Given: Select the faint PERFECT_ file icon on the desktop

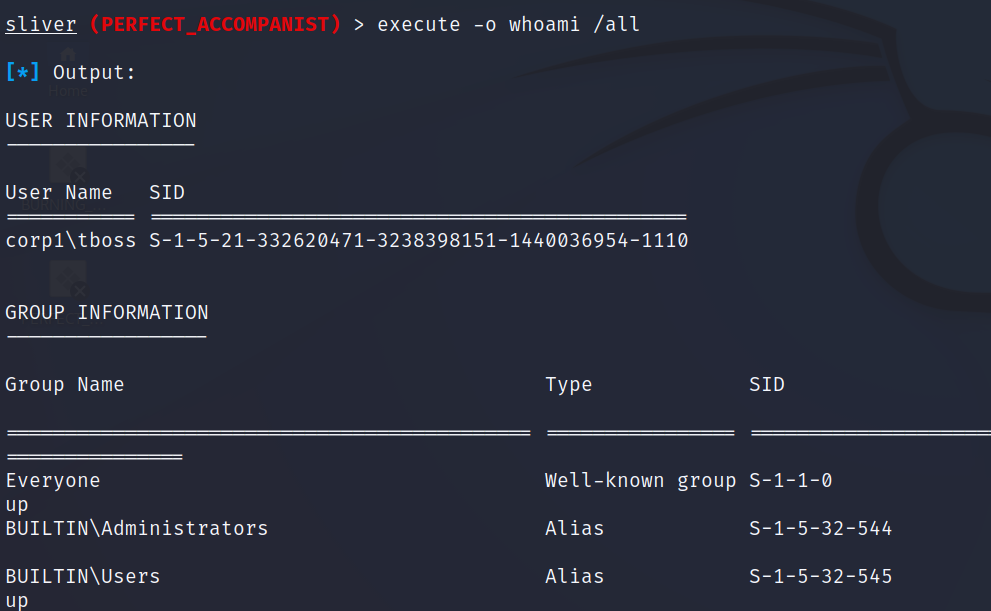Looking at the screenshot, I should [68, 291].
